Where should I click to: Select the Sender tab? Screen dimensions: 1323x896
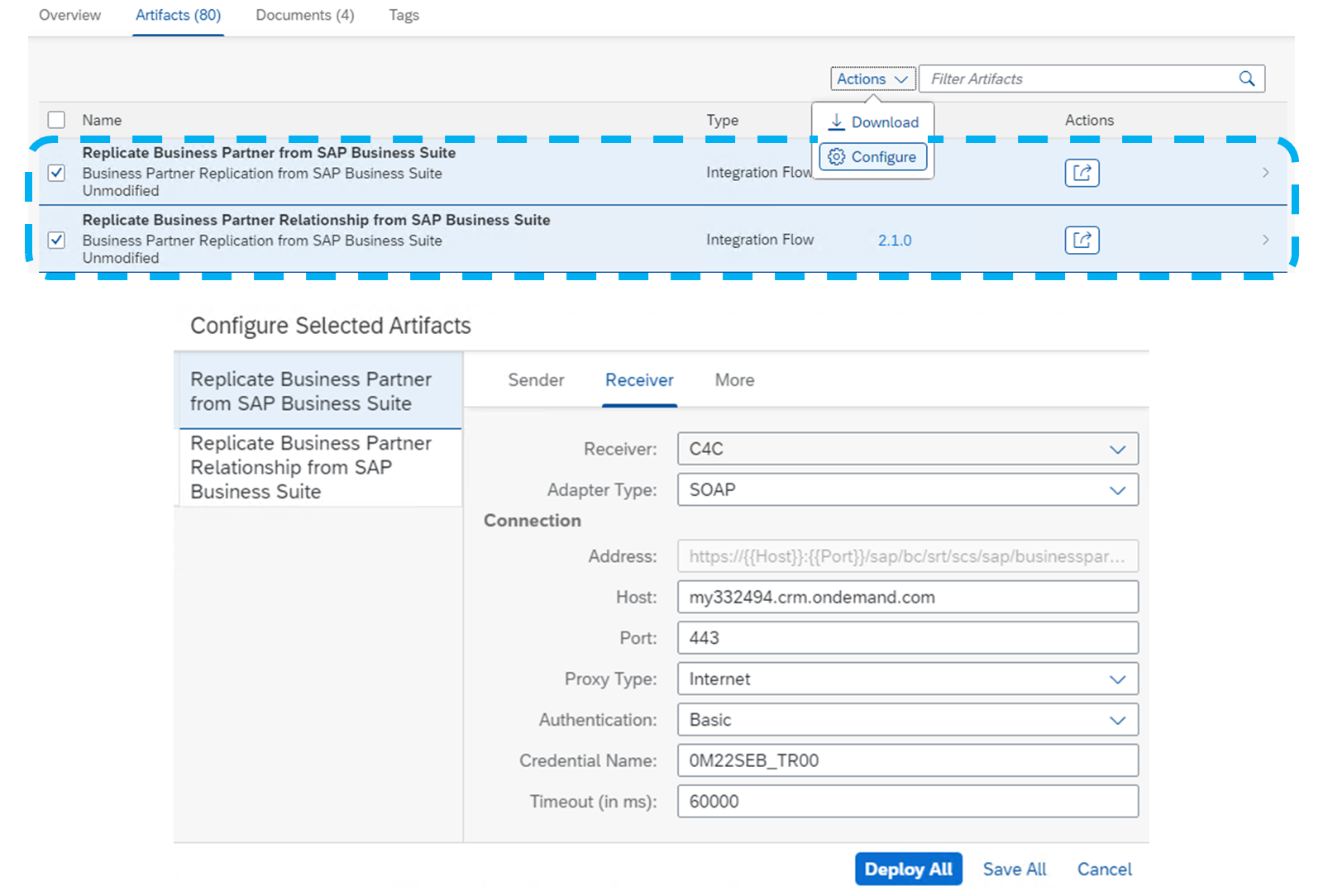click(x=536, y=379)
